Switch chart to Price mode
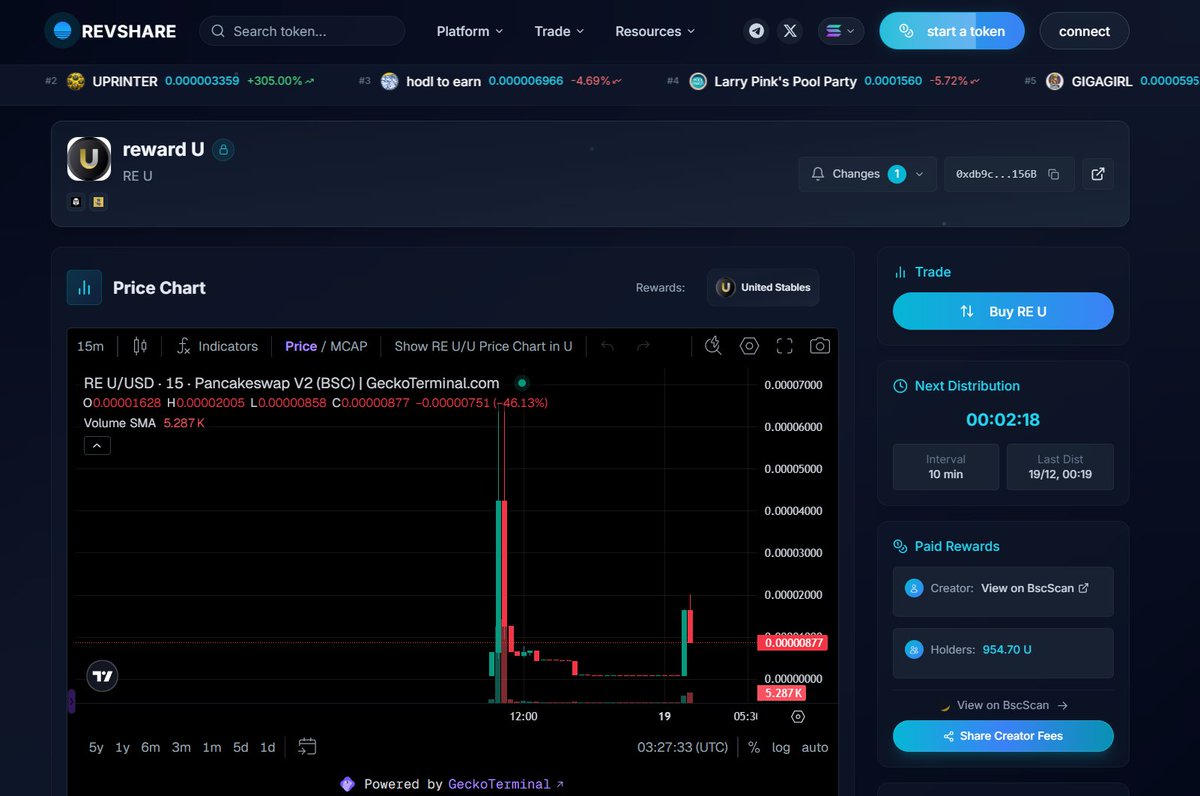Viewport: 1200px width, 796px height. (301, 346)
